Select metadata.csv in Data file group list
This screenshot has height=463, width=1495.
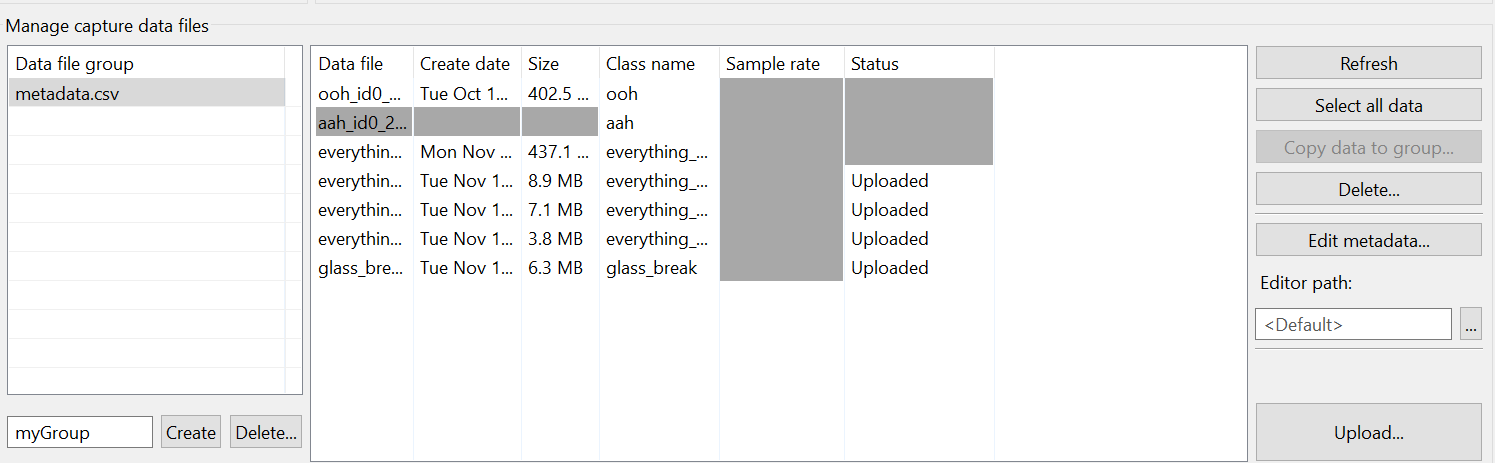[66, 93]
